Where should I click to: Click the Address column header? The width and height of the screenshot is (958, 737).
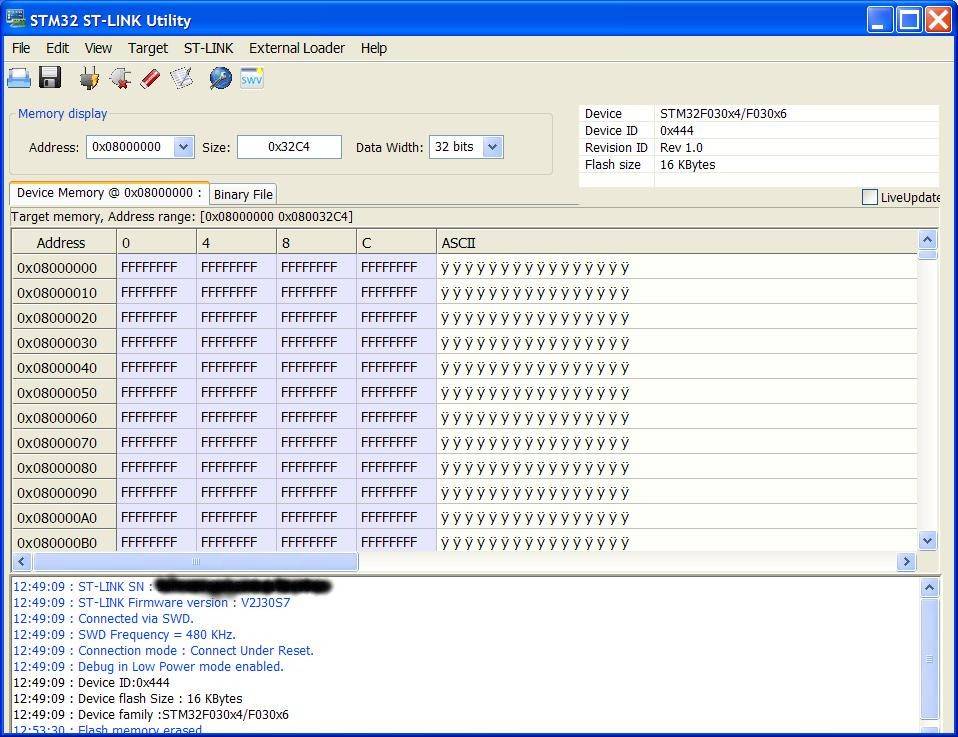(x=64, y=243)
